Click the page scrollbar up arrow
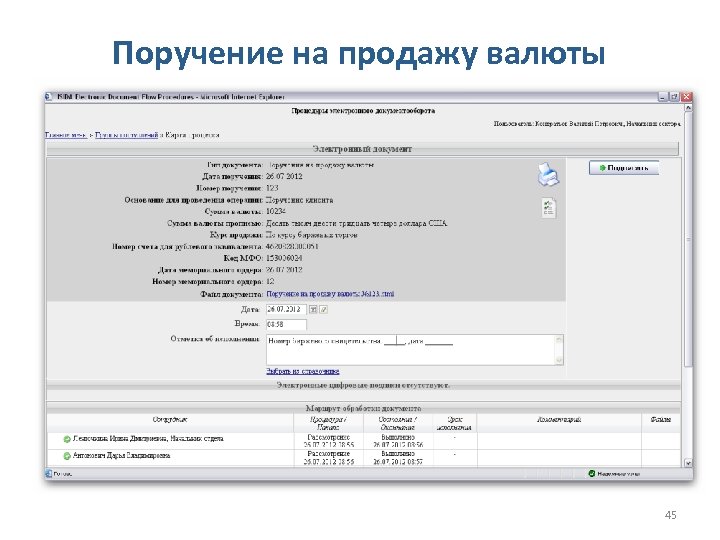Image resolution: width=720 pixels, height=540 pixels. pyautogui.click(x=688, y=108)
